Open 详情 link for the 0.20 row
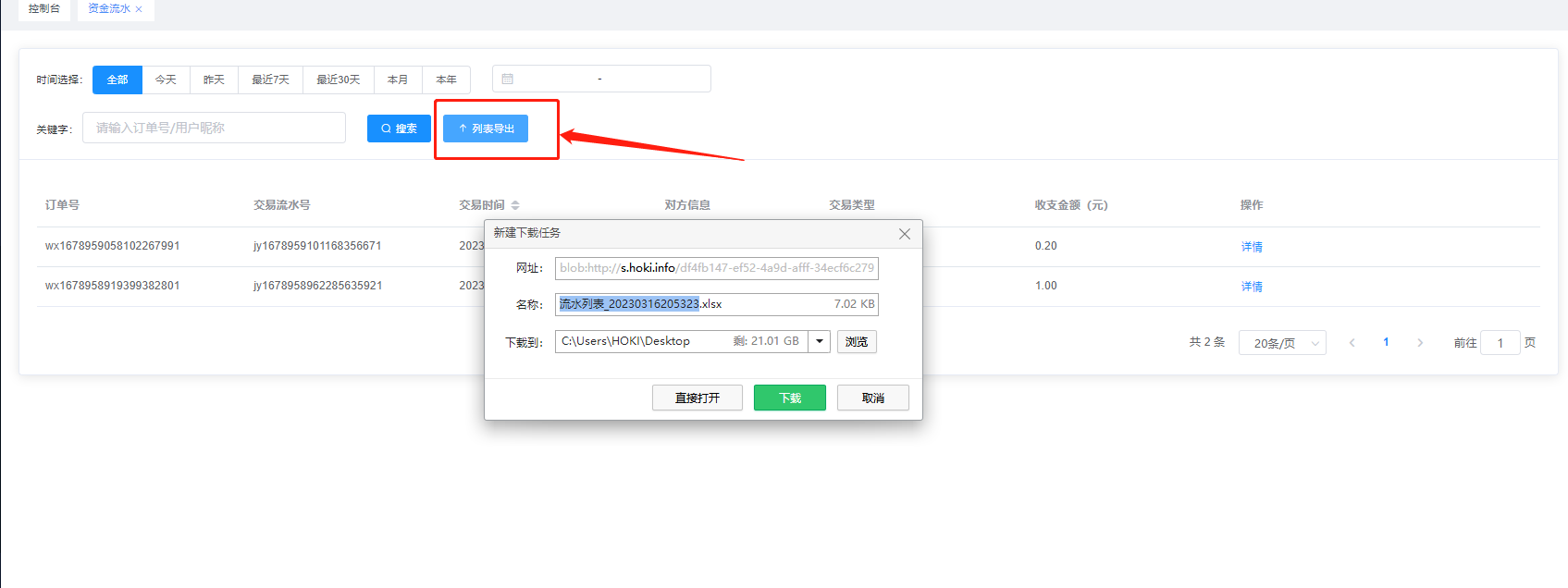This screenshot has width=1568, height=588. [1251, 247]
